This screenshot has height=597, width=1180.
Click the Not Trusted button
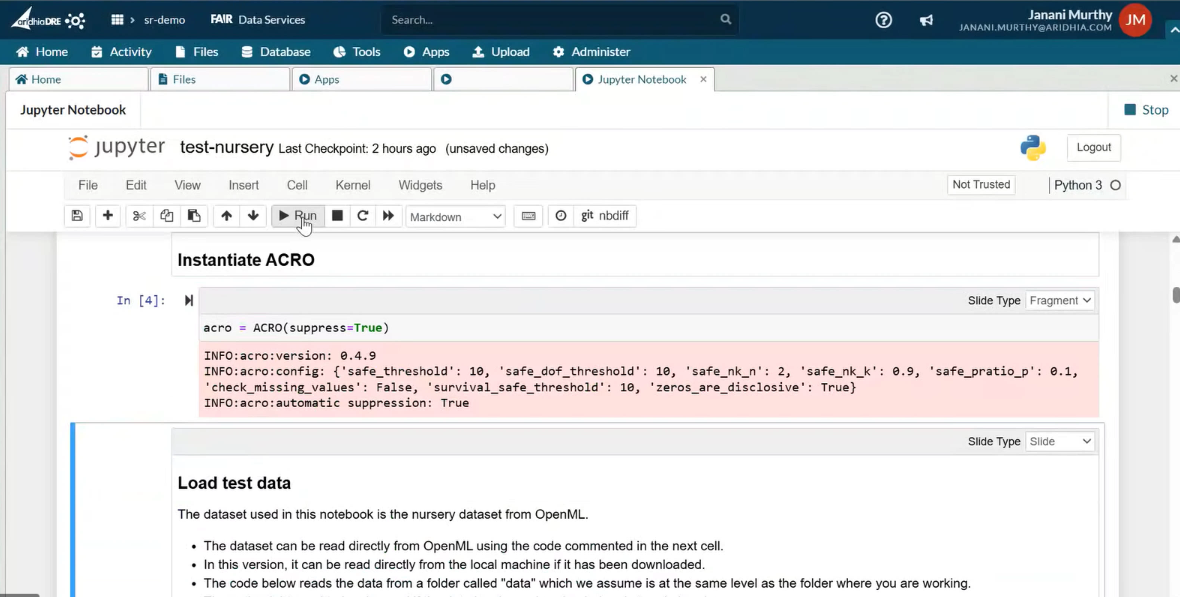coord(980,184)
